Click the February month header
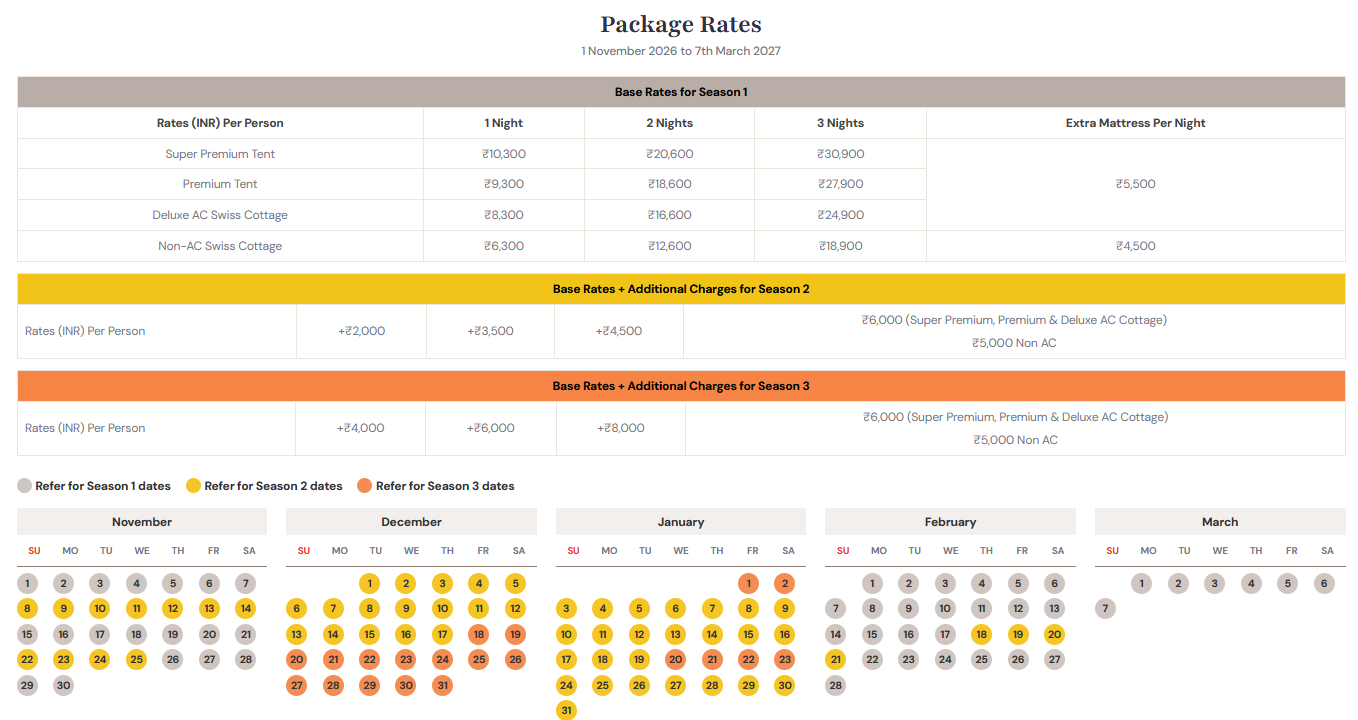1358x720 pixels. [951, 522]
